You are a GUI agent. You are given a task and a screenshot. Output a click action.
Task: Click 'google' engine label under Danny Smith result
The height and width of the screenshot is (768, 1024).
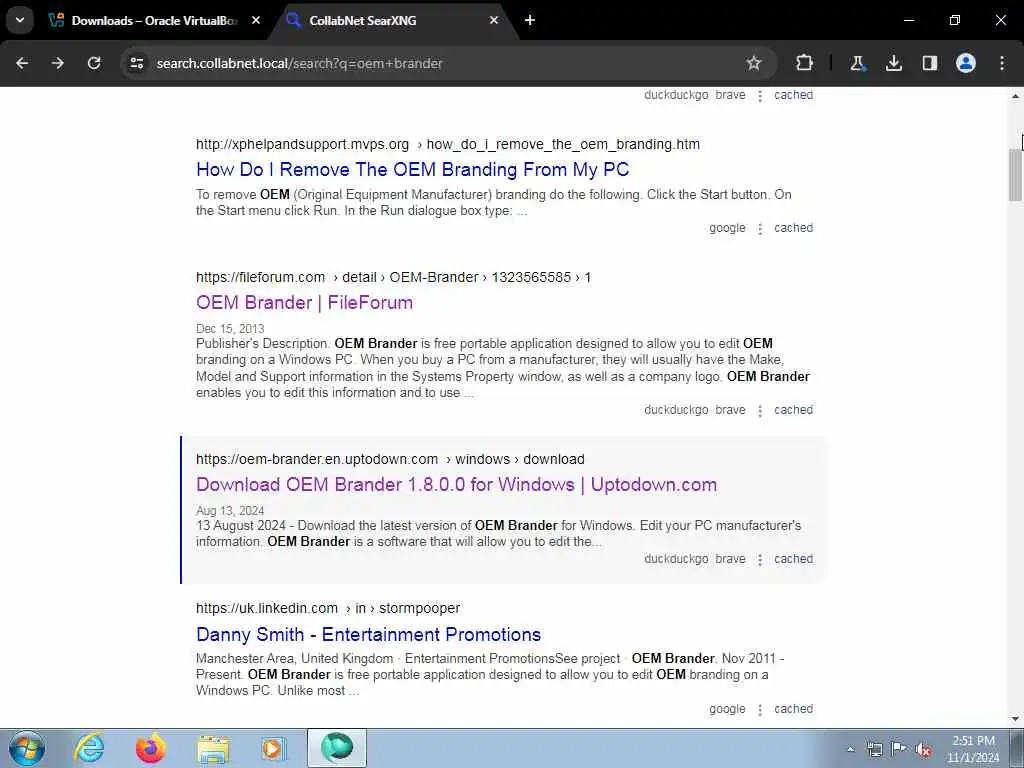click(x=727, y=709)
